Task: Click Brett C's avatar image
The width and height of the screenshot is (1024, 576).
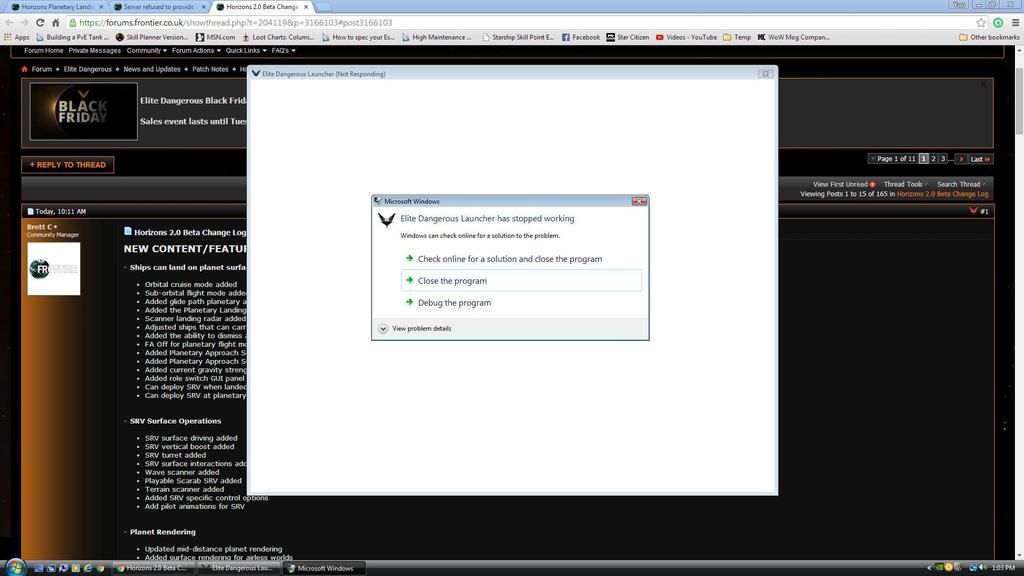Action: [x=54, y=268]
